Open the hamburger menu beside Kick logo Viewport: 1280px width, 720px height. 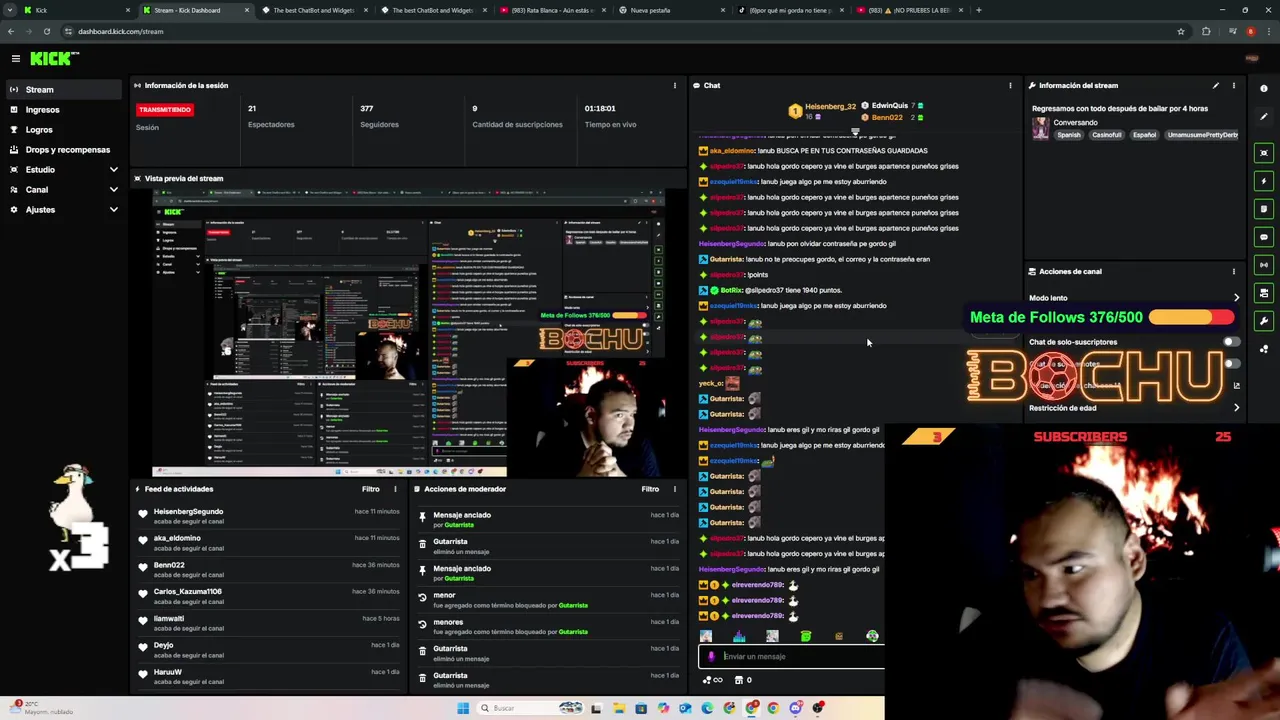[x=16, y=59]
